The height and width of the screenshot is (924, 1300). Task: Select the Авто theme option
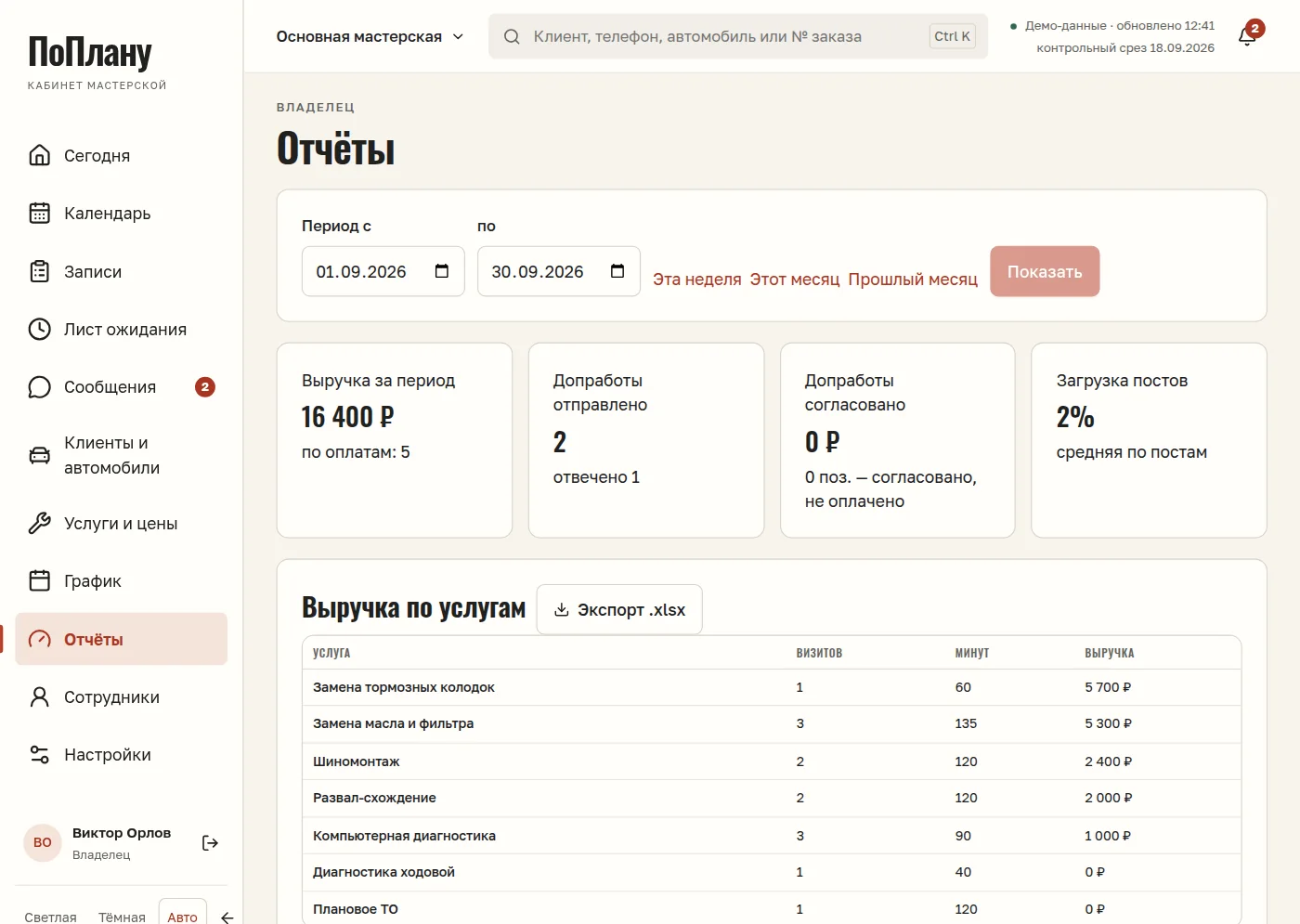pyautogui.click(x=182, y=917)
